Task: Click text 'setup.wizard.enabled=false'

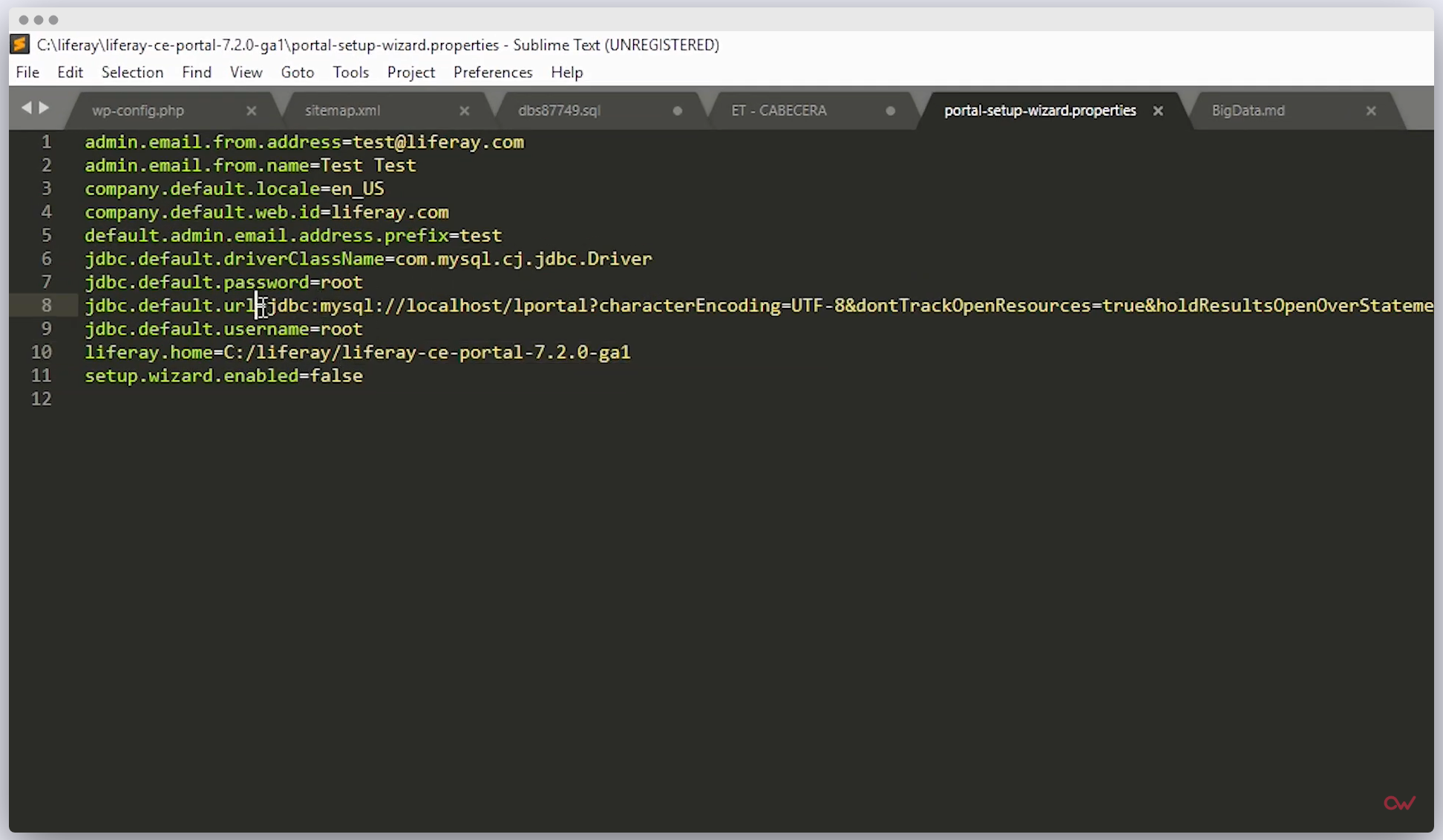Action: [223, 375]
